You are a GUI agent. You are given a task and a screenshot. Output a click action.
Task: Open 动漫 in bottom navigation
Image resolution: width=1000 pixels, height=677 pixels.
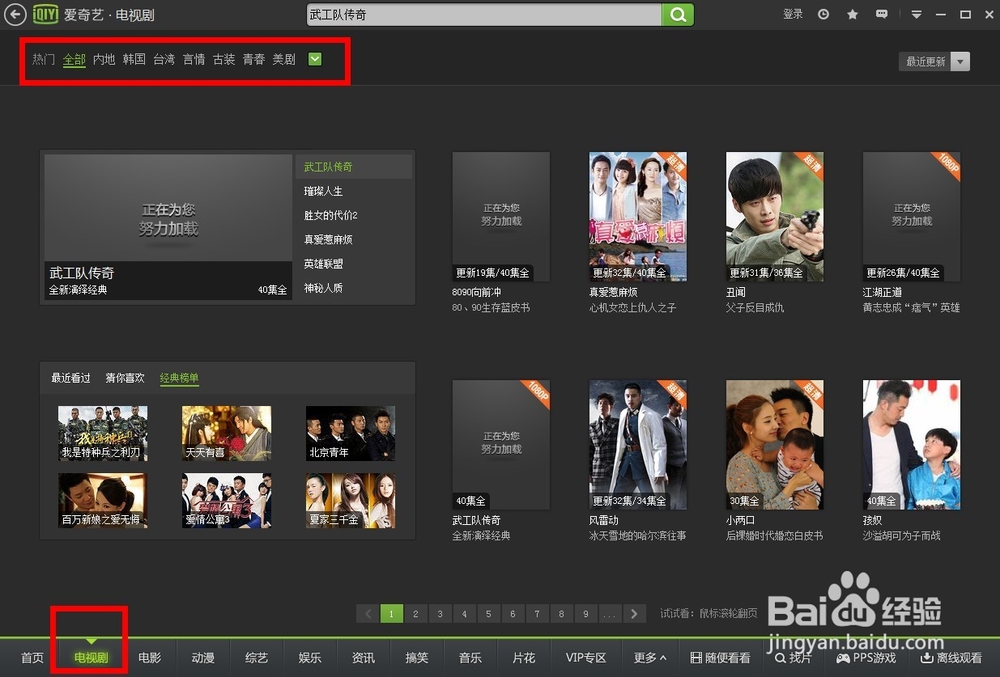click(203, 657)
